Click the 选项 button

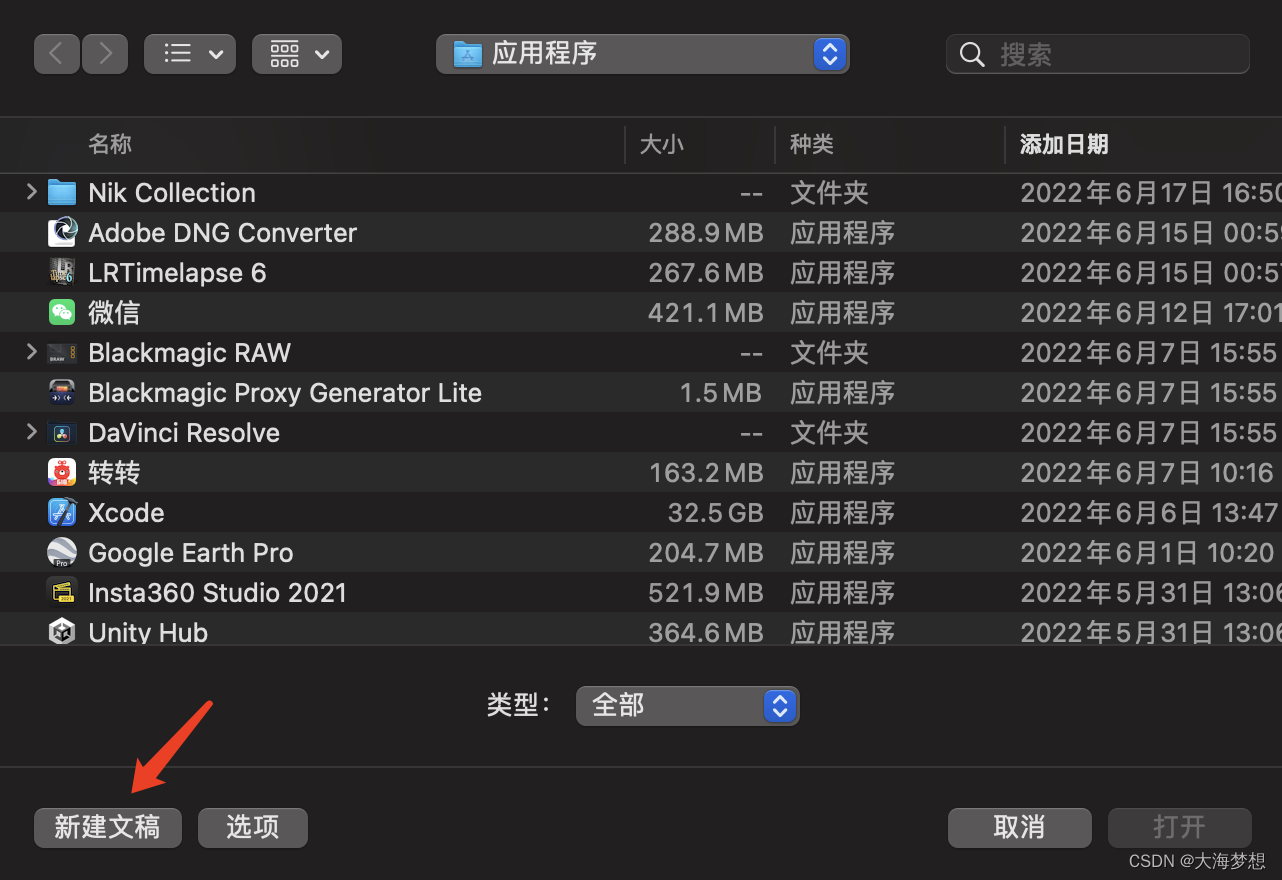[x=253, y=828]
